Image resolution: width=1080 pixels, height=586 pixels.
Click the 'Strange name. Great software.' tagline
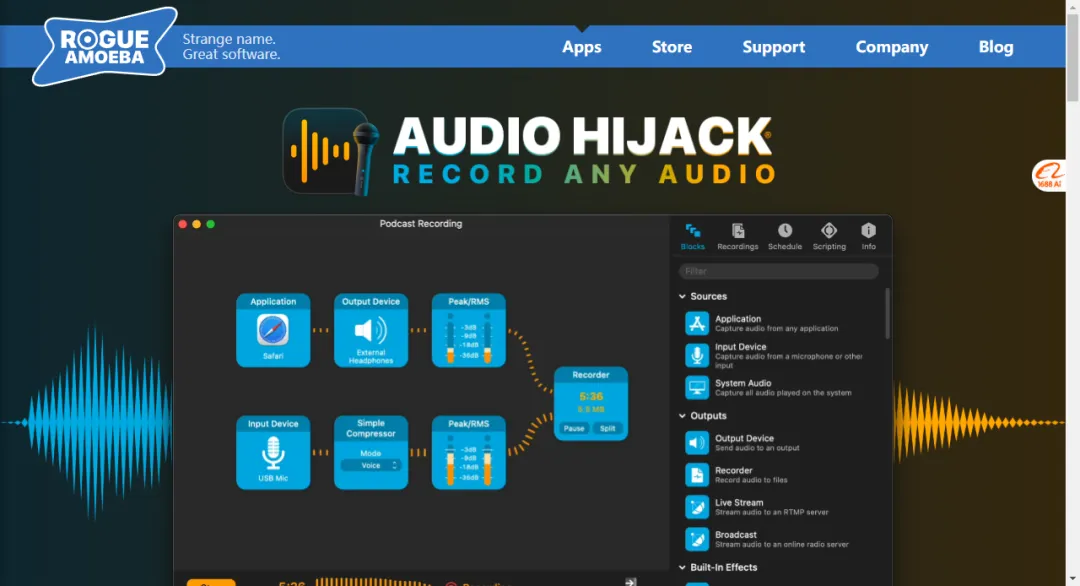pos(231,47)
